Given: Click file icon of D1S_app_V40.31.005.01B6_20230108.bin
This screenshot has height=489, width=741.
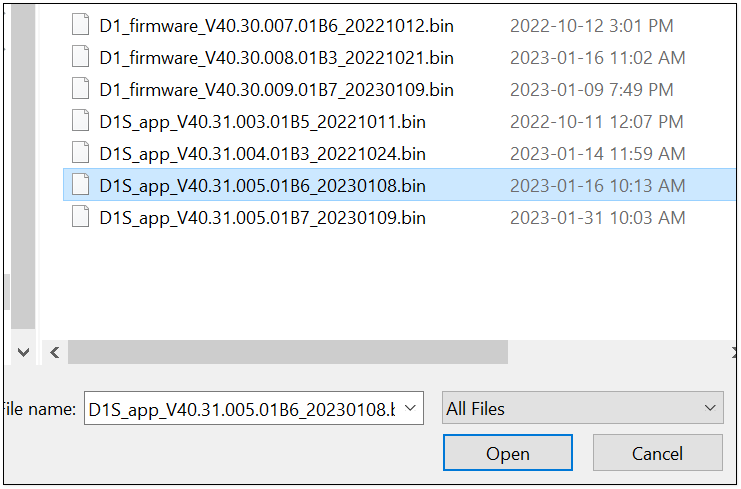Looking at the screenshot, I should [x=80, y=185].
